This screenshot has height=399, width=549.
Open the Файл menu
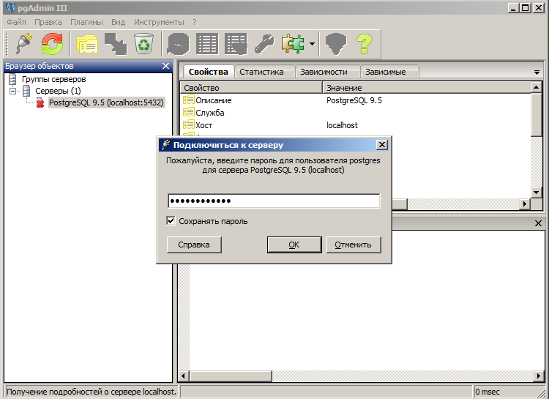(x=16, y=22)
